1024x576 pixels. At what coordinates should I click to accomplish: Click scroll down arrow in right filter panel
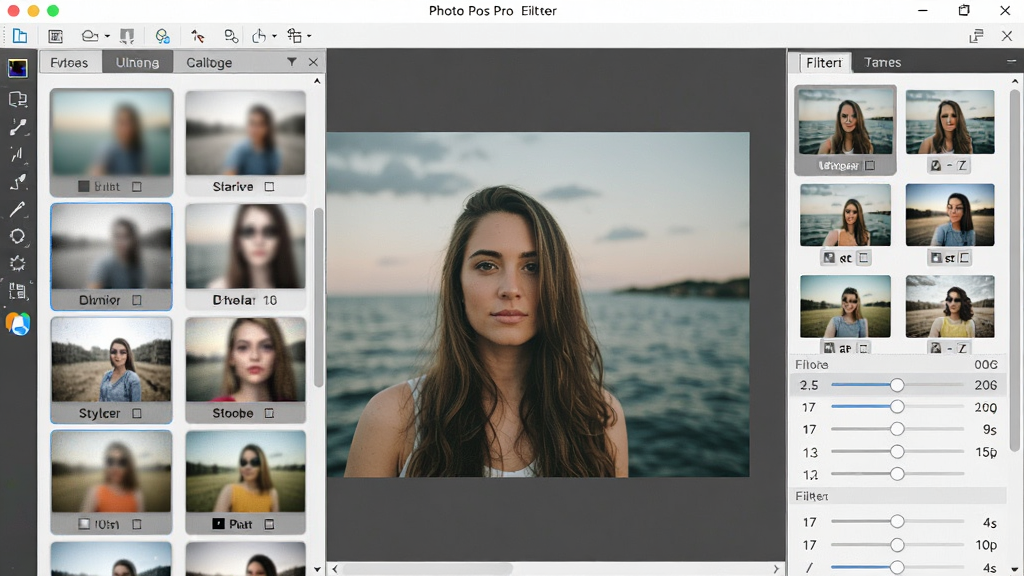pyautogui.click(x=1015, y=569)
